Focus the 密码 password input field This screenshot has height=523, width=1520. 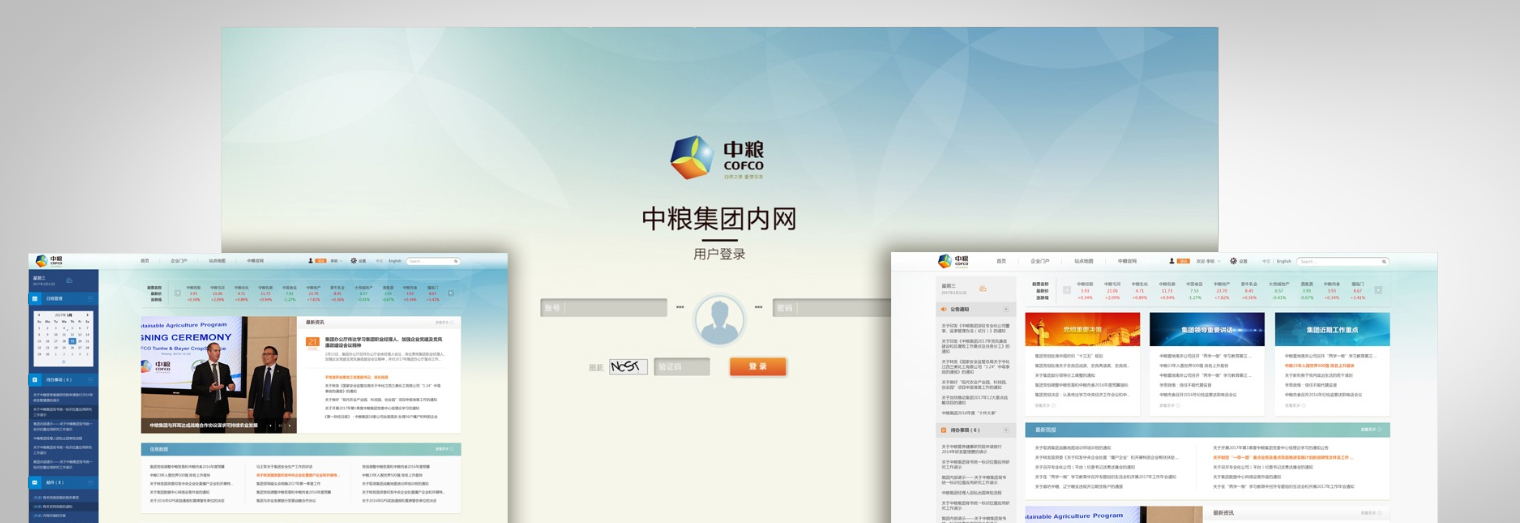pyautogui.click(x=832, y=308)
